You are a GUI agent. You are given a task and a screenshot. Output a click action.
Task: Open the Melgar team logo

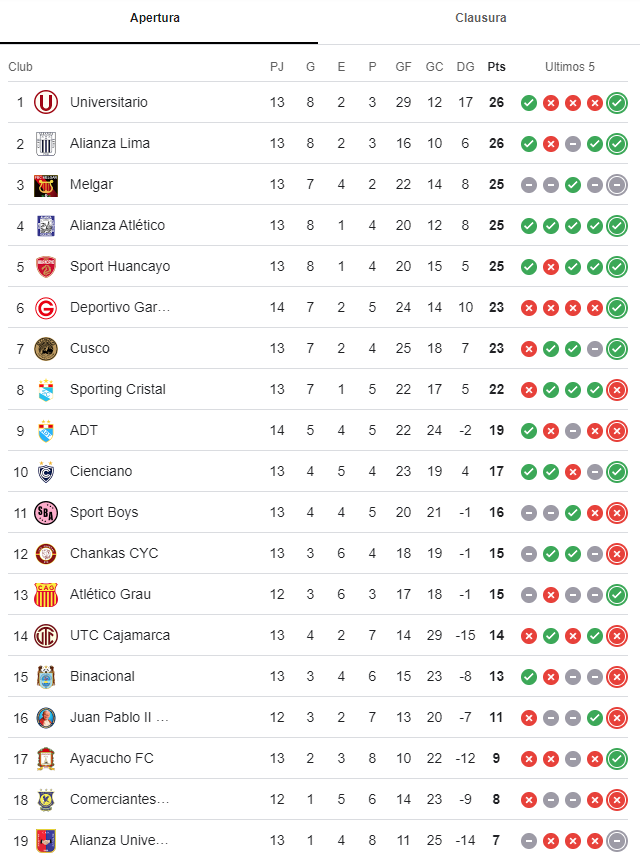click(46, 184)
